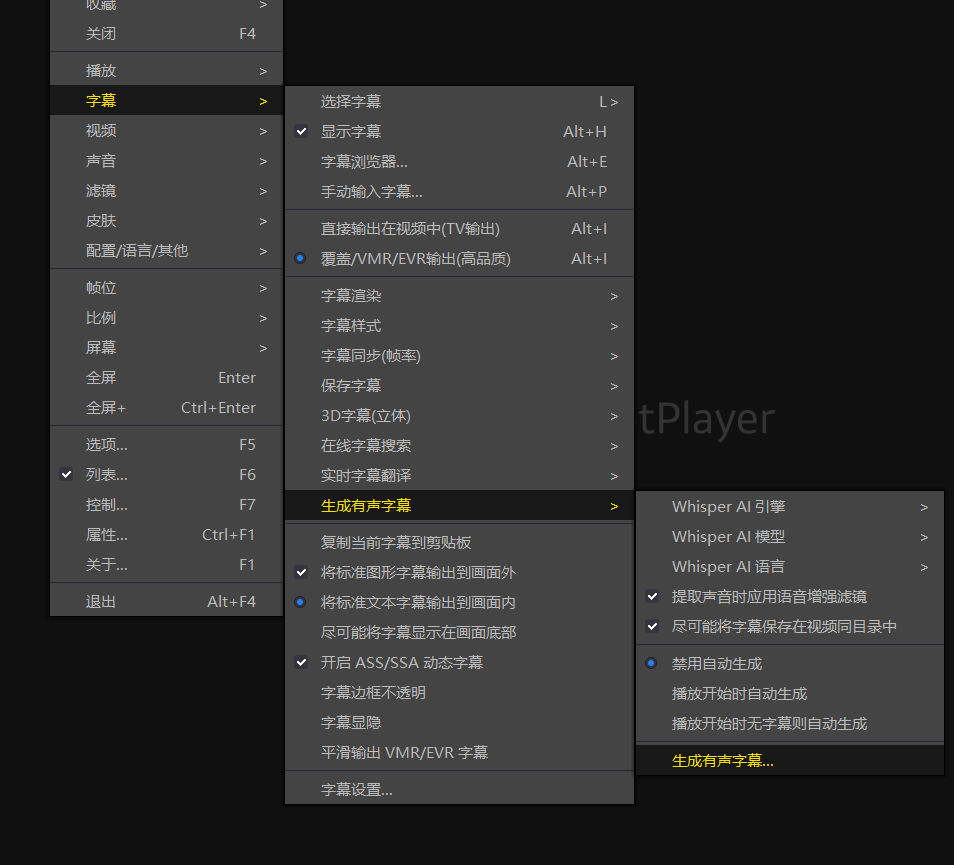Open 字幕设置... menu entry
The height and width of the screenshot is (865, 954).
[x=356, y=790]
